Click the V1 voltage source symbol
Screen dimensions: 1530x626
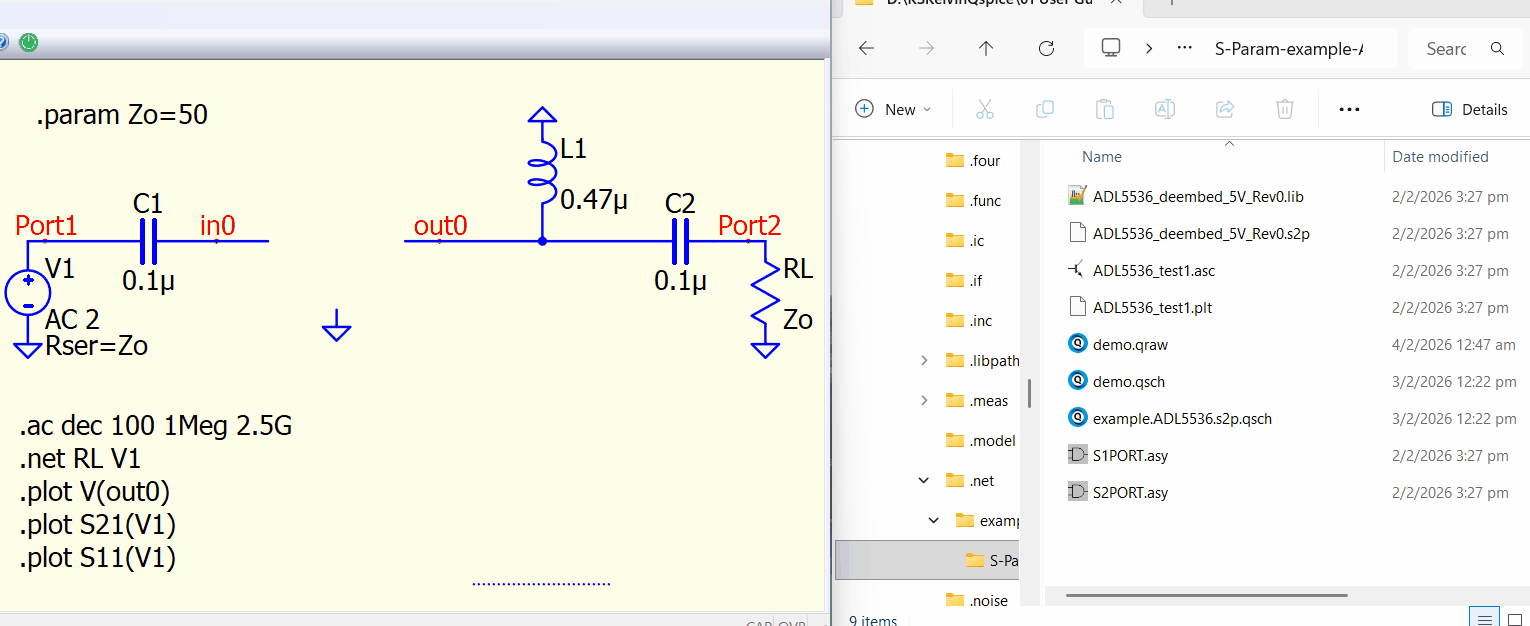[29, 293]
